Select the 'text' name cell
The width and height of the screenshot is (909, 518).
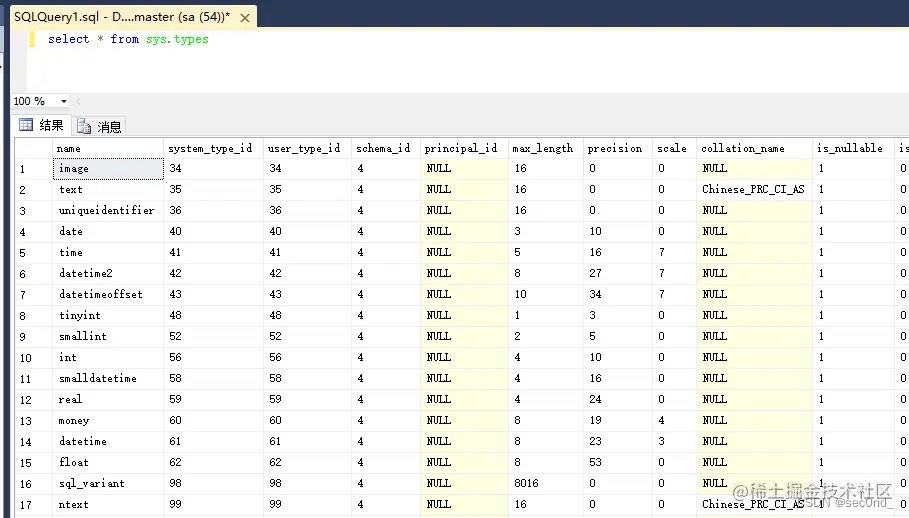point(108,189)
